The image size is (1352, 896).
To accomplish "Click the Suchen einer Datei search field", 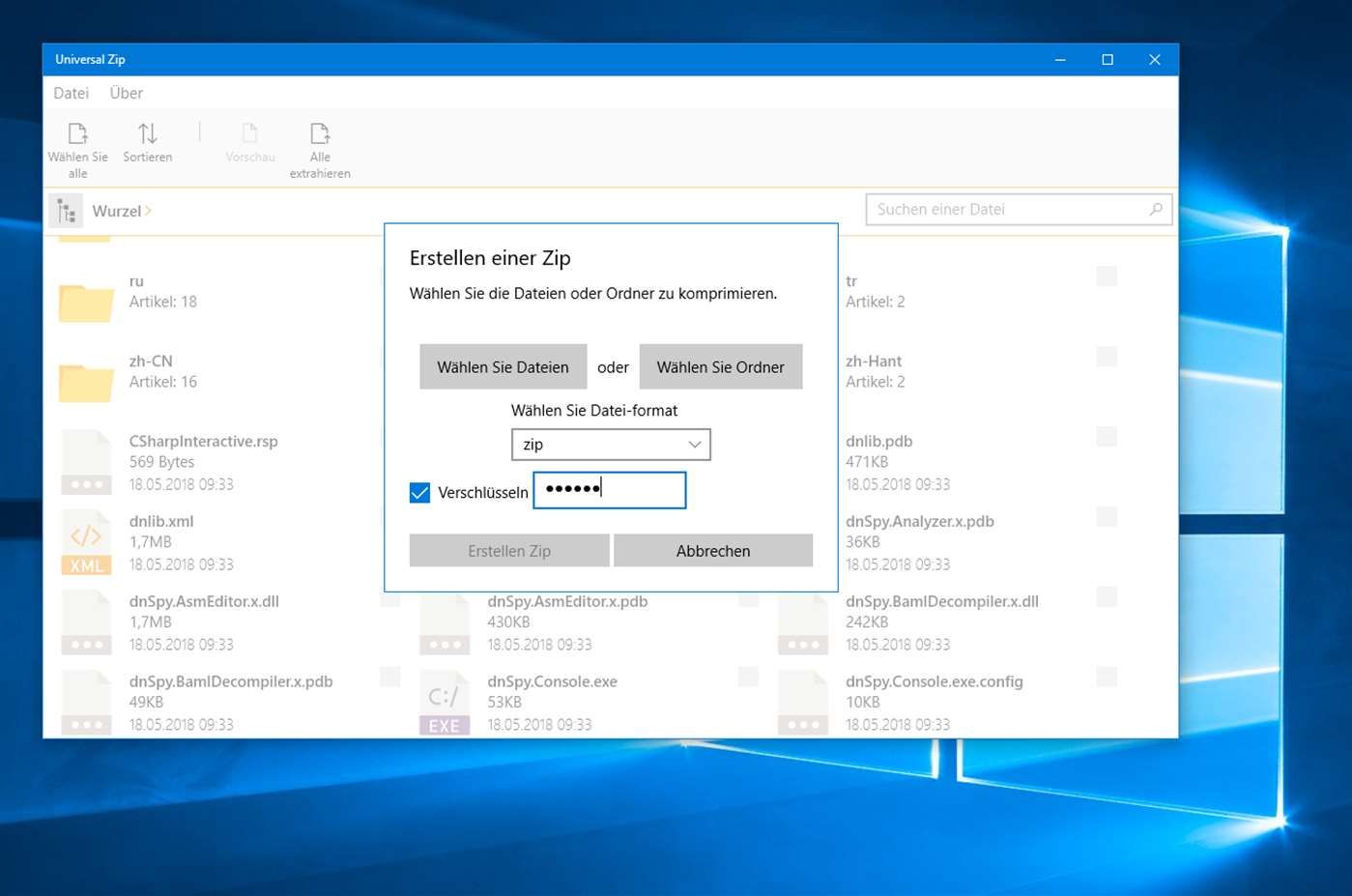I will pos(1020,210).
